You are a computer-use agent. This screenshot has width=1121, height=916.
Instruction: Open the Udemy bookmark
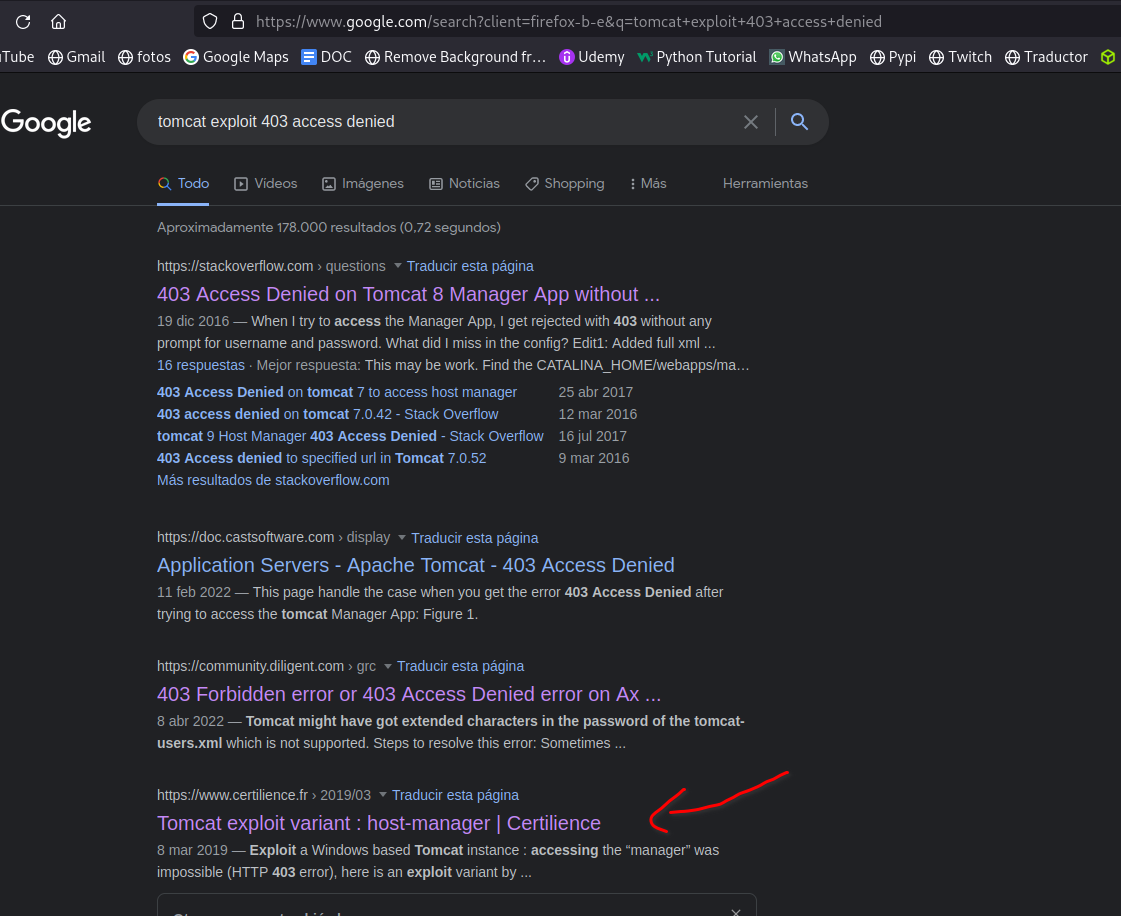click(x=592, y=57)
